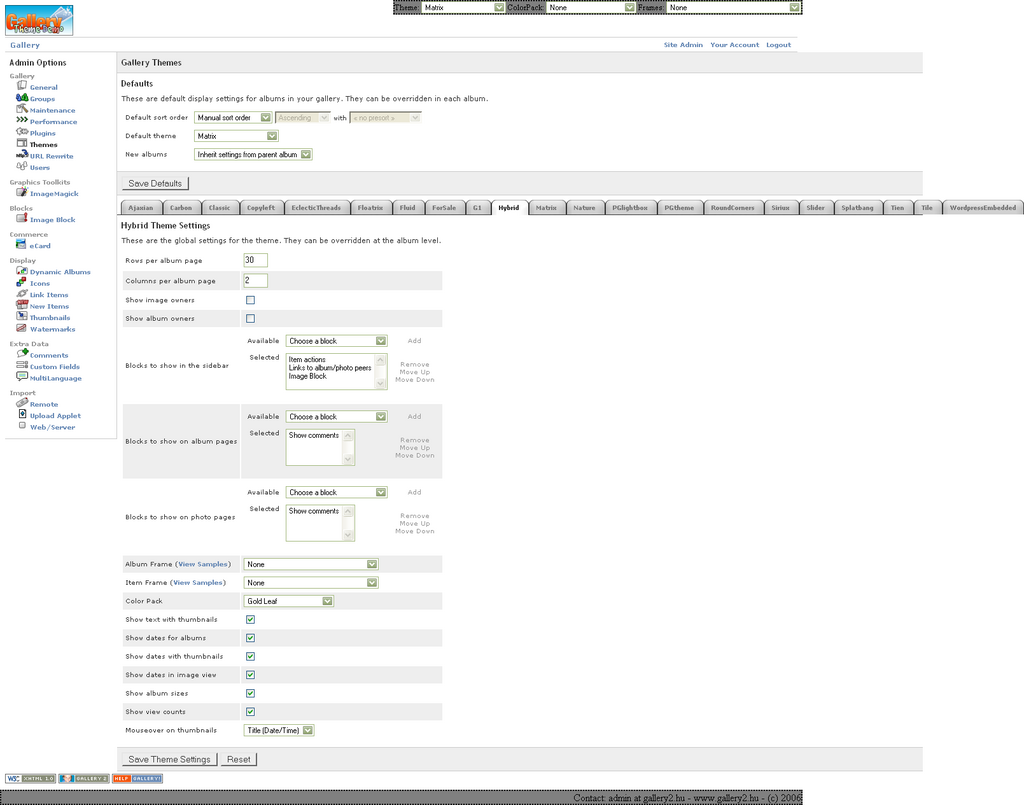Enable Show image owners checkbox
Viewport: 1024px width, 805px height.
tap(250, 300)
